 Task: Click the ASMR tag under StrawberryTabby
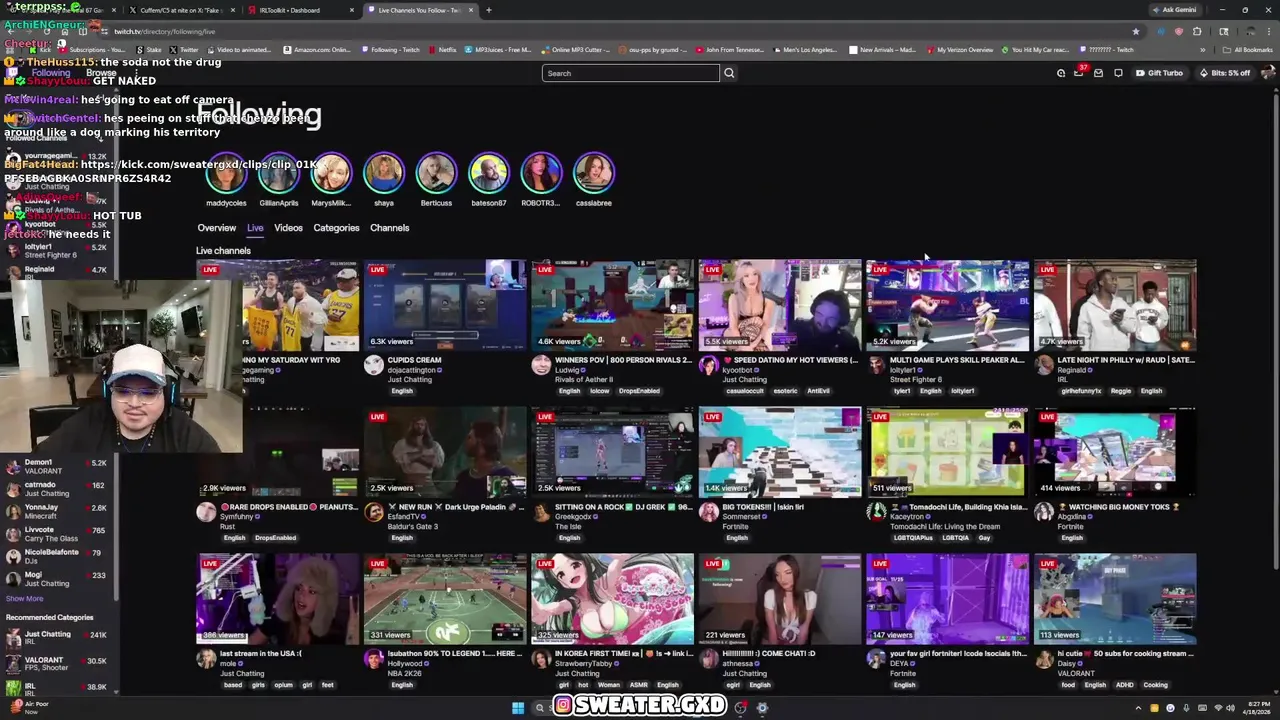[637, 685]
